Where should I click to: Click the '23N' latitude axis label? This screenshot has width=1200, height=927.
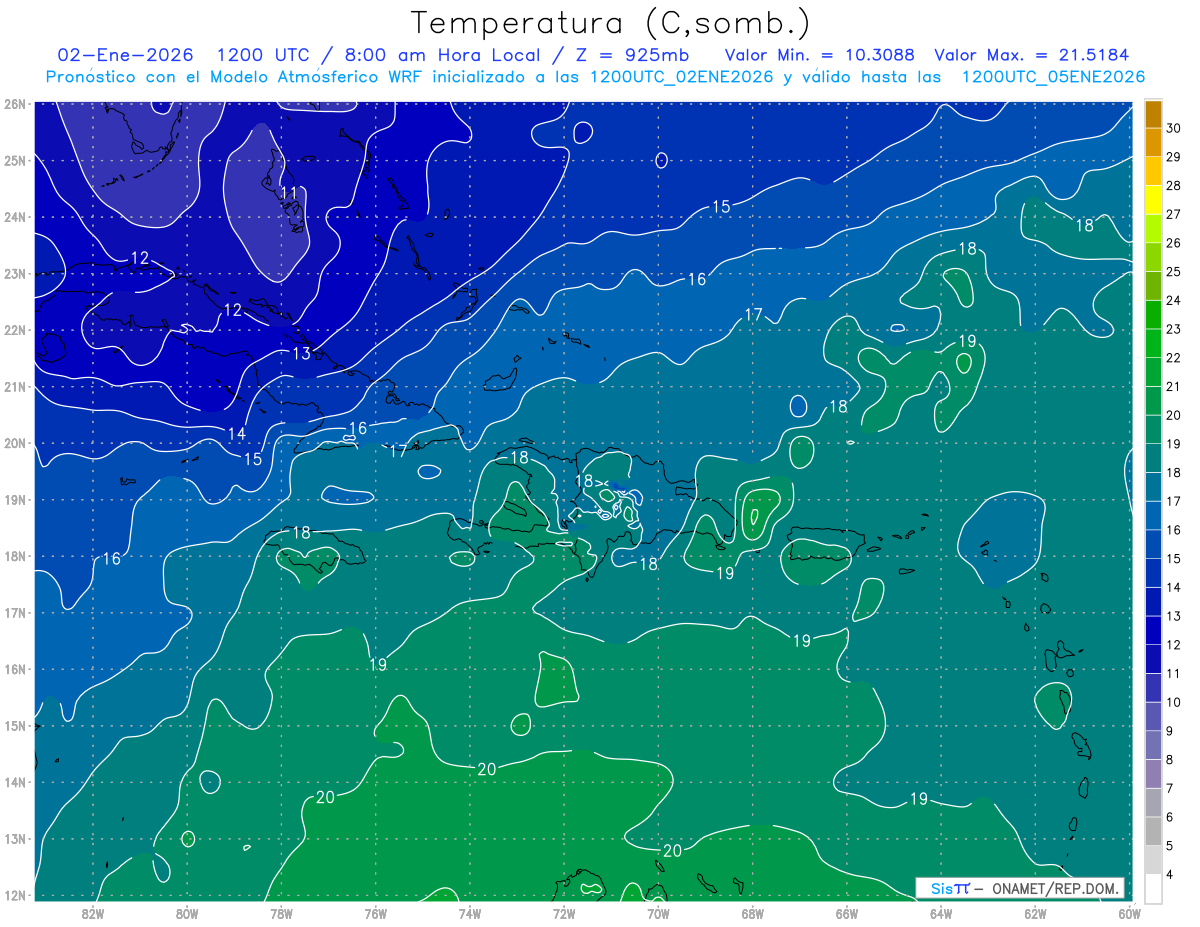[15, 274]
